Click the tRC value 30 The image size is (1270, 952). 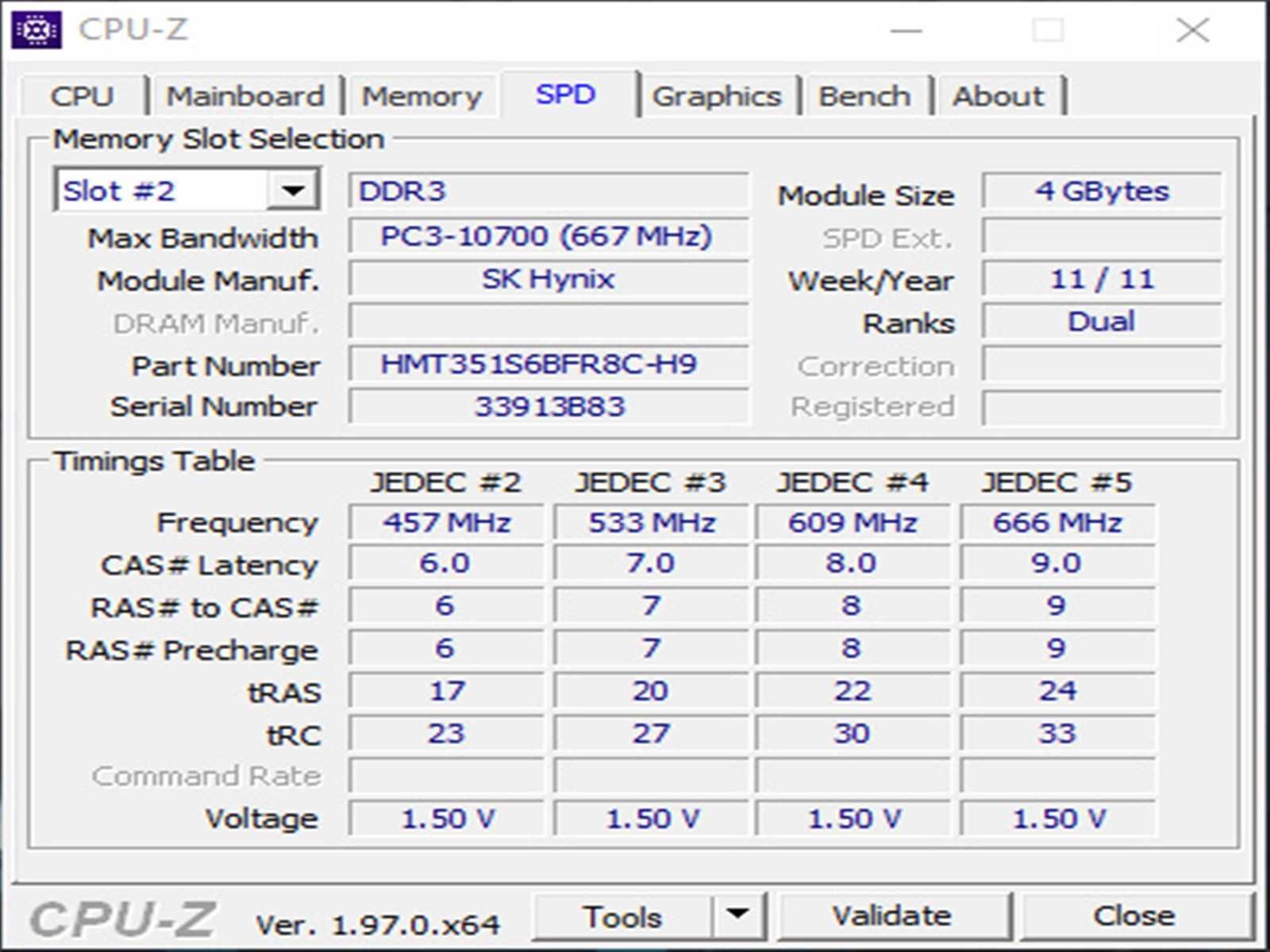coord(853,733)
